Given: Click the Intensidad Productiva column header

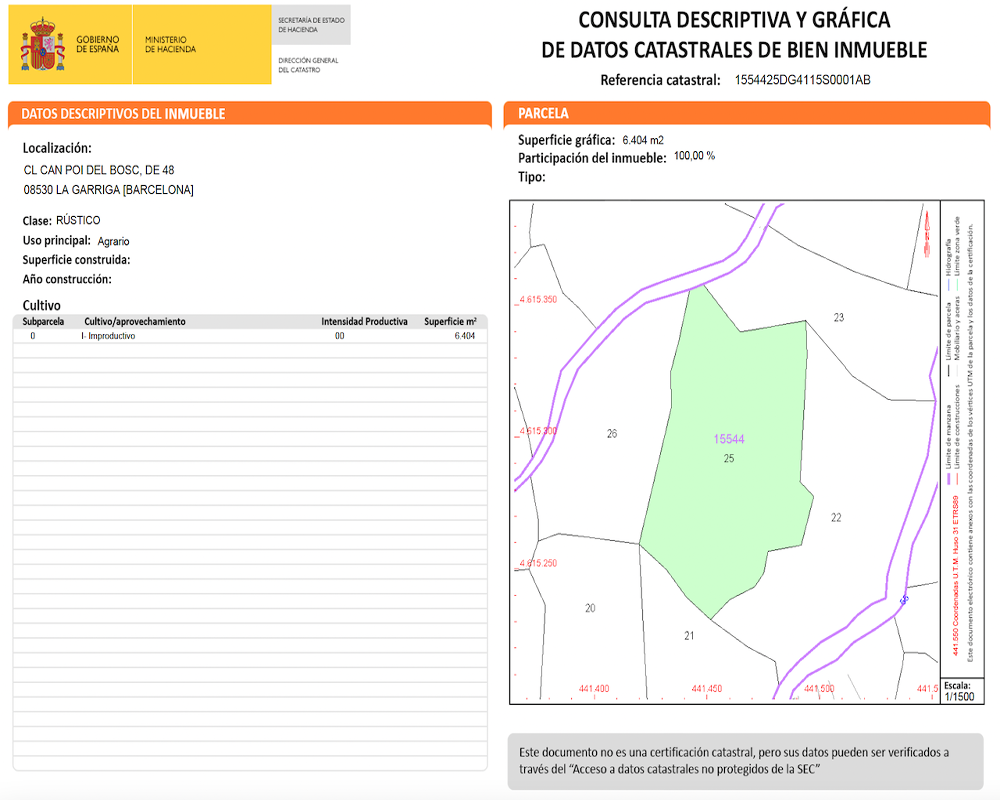Looking at the screenshot, I should [x=364, y=322].
